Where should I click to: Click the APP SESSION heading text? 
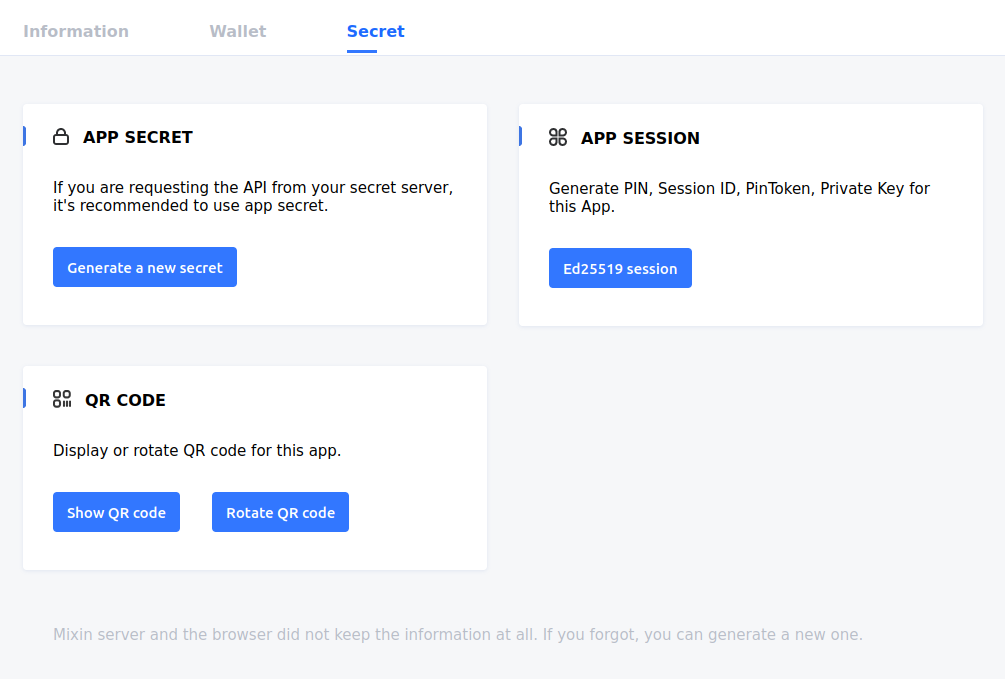point(640,138)
